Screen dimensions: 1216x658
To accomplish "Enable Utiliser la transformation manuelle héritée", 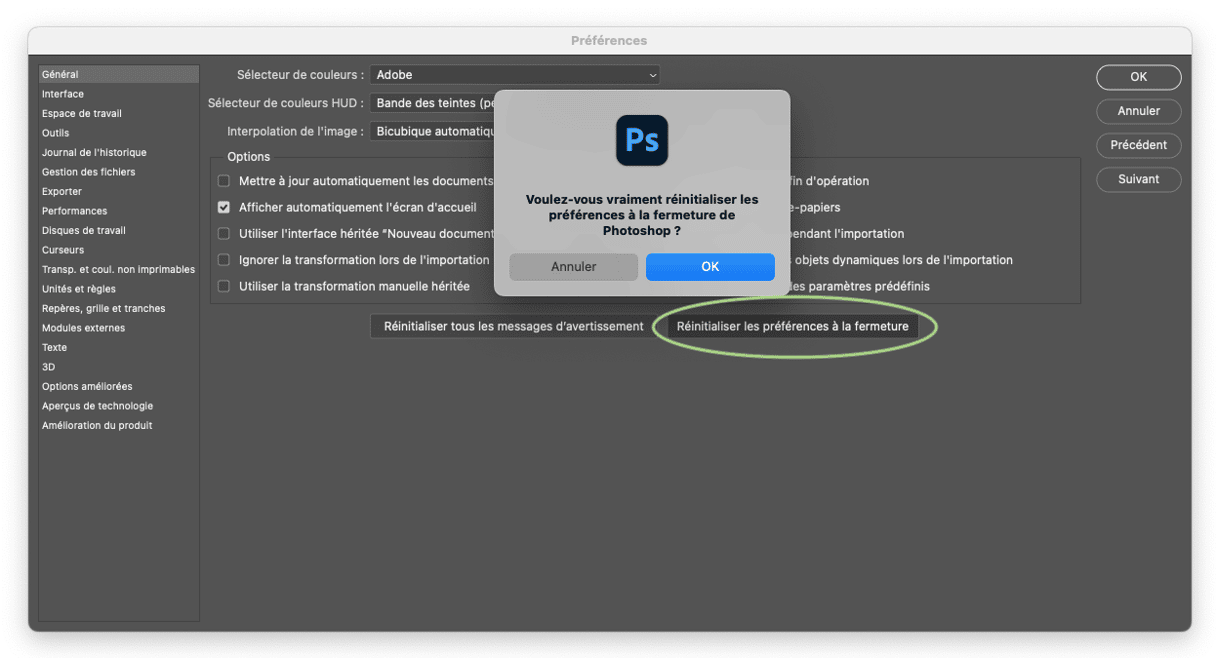I will 224,286.
